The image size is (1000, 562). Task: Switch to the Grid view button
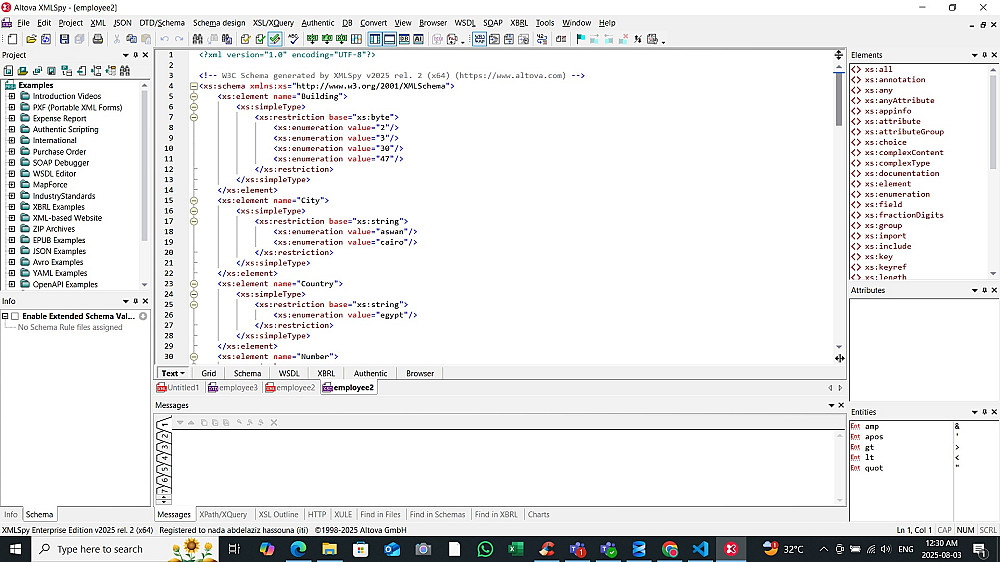208,373
